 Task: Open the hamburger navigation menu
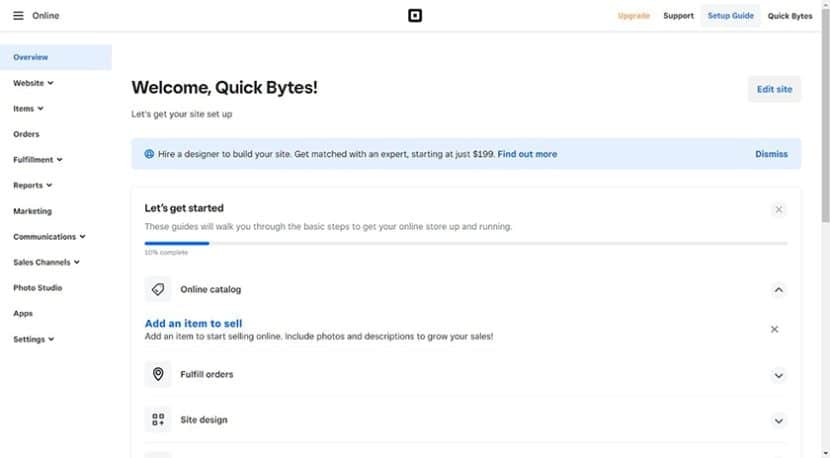18,16
